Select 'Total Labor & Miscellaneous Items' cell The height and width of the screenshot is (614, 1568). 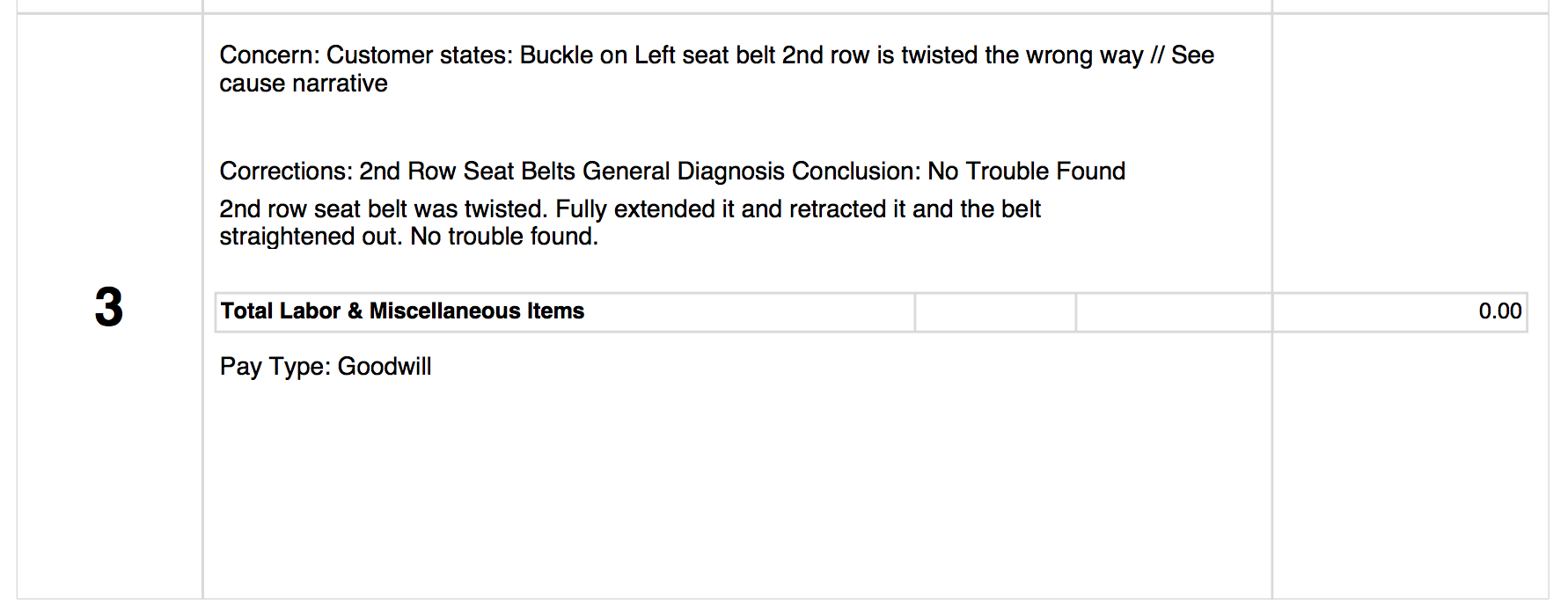(565, 311)
